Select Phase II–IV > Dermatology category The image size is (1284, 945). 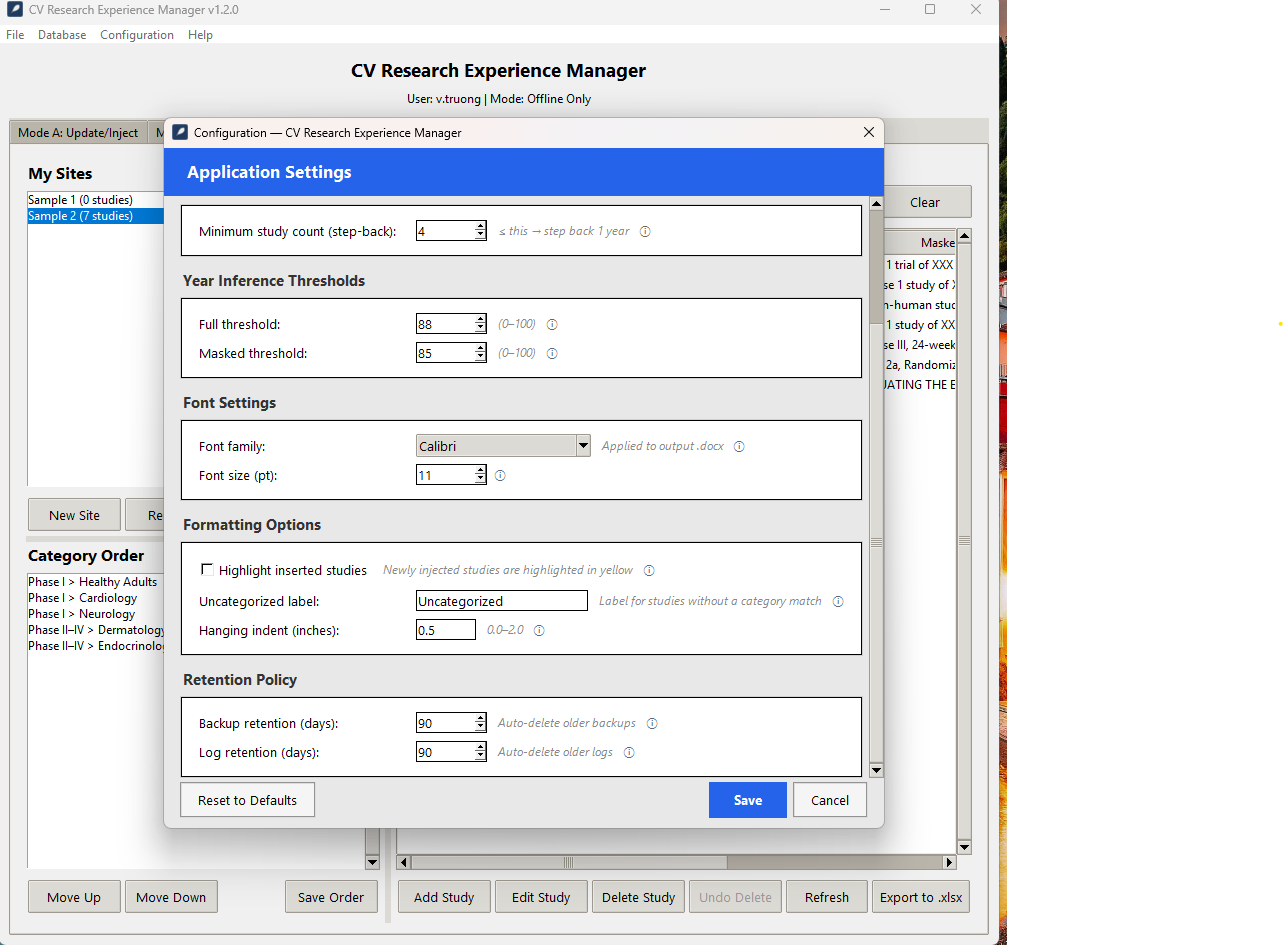coord(95,630)
